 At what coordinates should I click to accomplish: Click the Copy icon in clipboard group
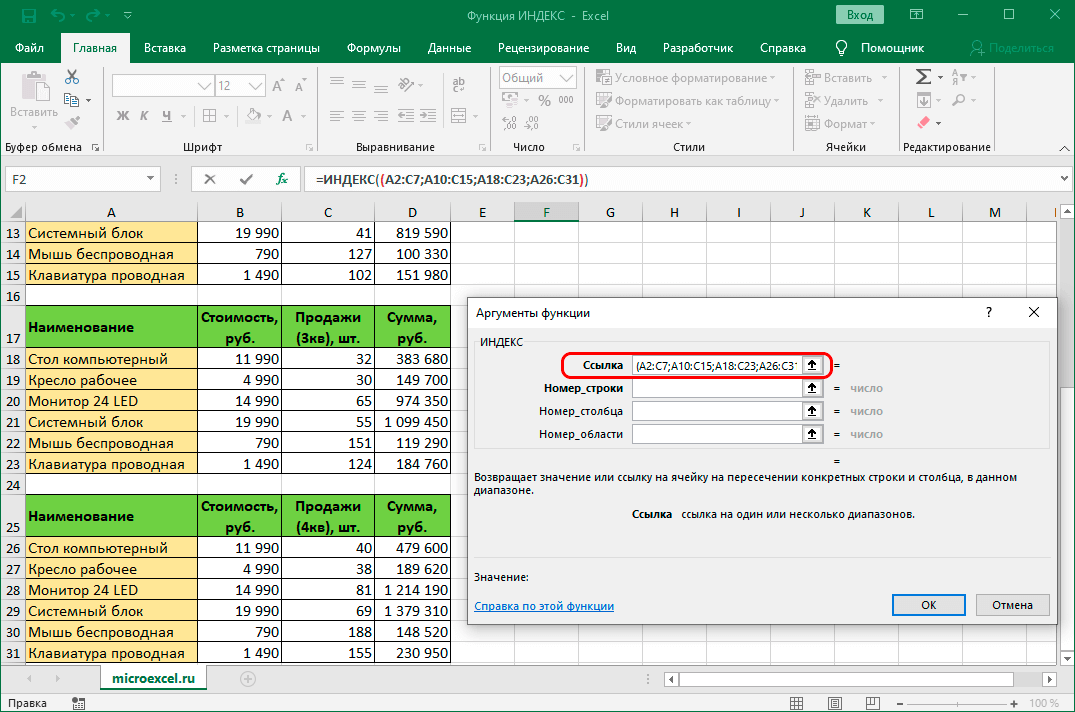(x=71, y=100)
